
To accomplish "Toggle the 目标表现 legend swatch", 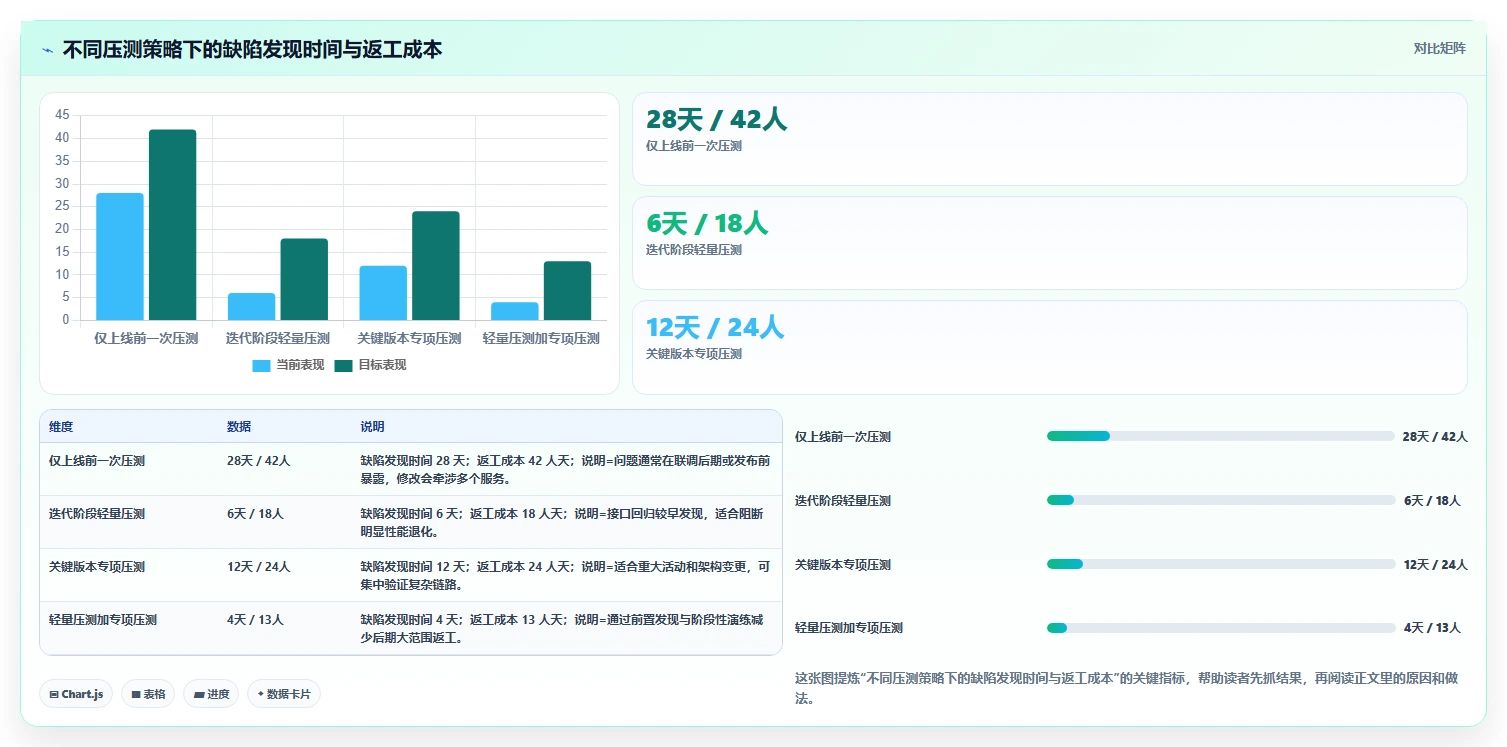I will (x=343, y=366).
